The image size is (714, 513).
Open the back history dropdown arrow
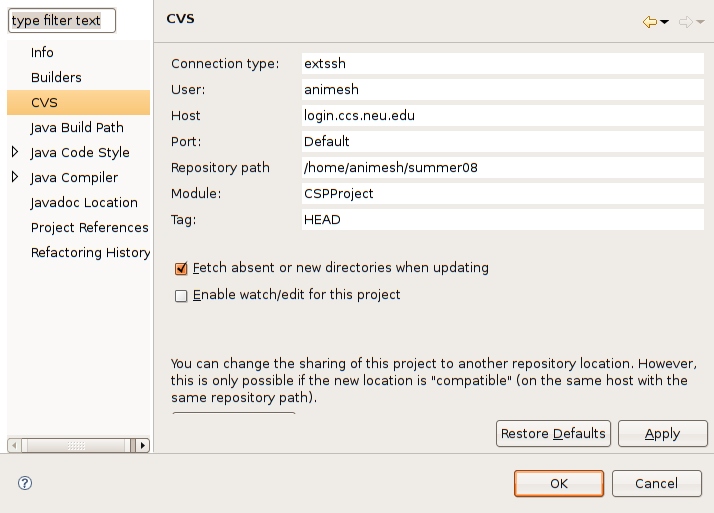665,23
